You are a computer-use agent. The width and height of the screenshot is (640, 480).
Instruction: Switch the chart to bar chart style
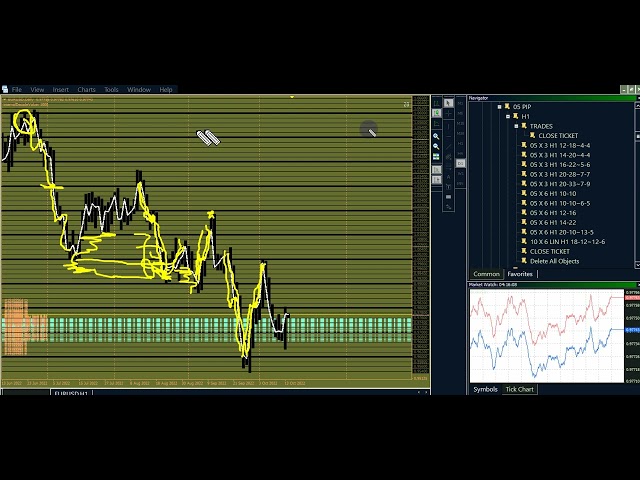[x=436, y=103]
